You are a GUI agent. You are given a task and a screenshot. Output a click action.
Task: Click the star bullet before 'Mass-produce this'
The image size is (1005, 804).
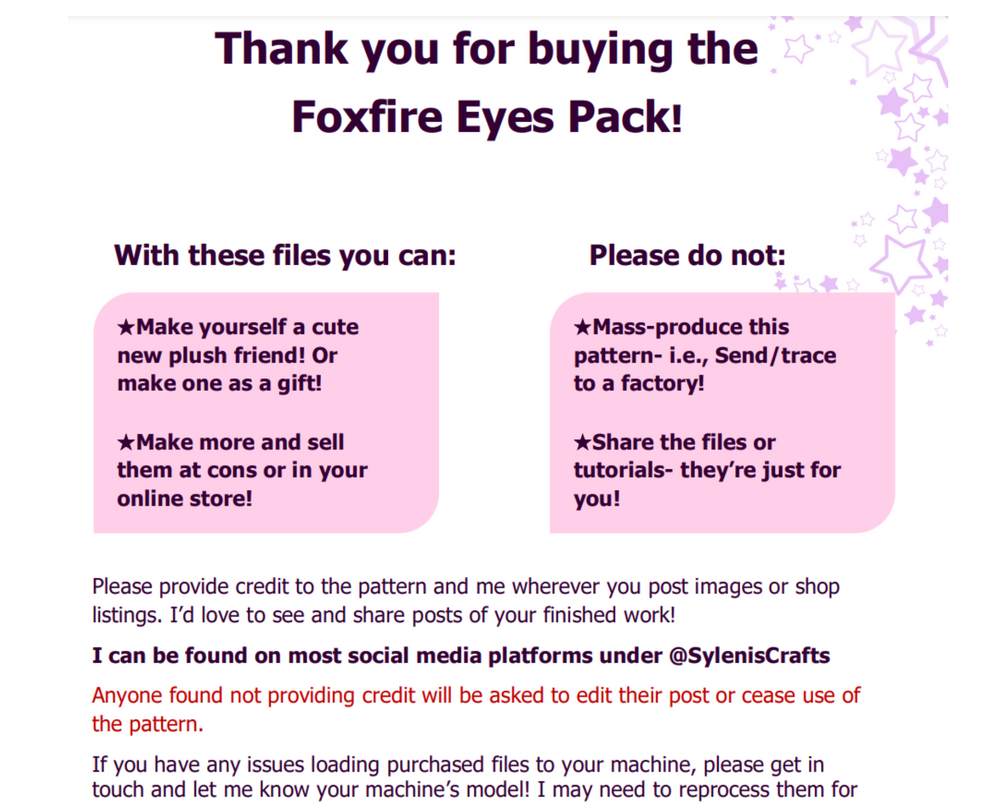point(583,327)
